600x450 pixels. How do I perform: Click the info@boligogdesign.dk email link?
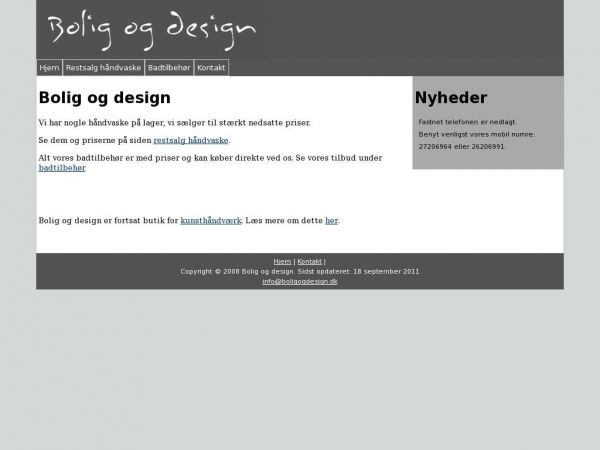(x=300, y=281)
